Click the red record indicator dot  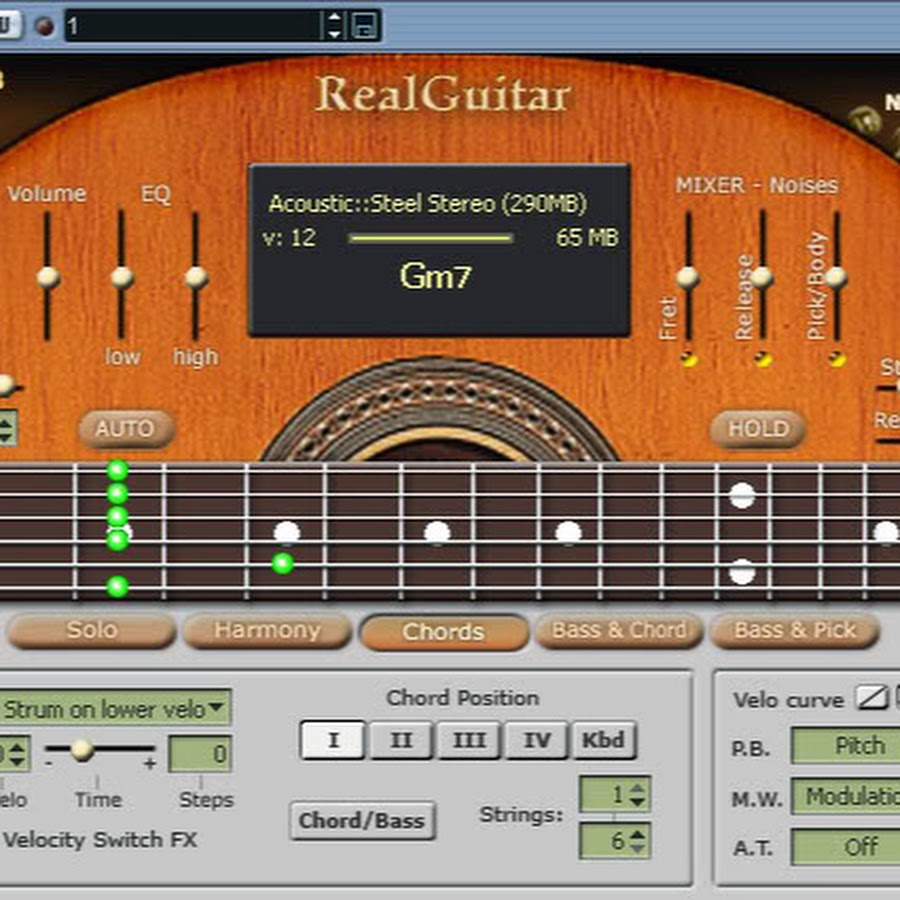[44, 26]
